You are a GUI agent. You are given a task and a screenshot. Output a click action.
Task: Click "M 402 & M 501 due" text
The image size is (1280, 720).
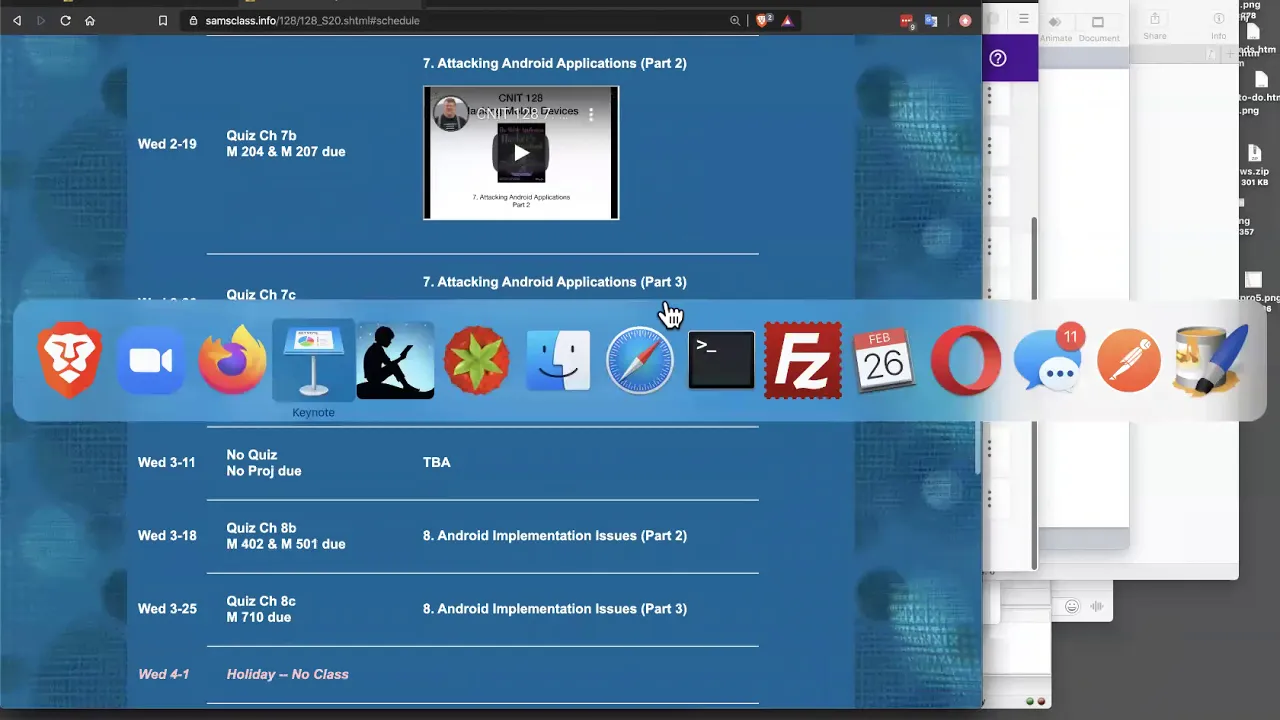tap(286, 544)
